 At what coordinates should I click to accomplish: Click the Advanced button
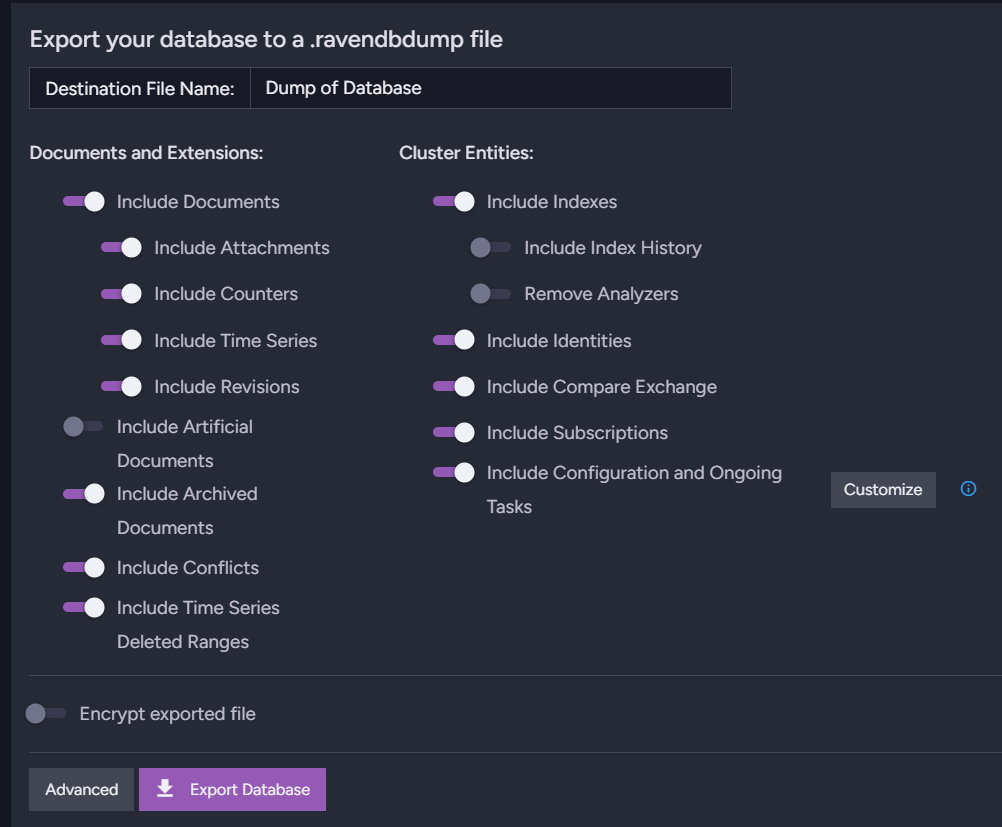click(x=81, y=789)
